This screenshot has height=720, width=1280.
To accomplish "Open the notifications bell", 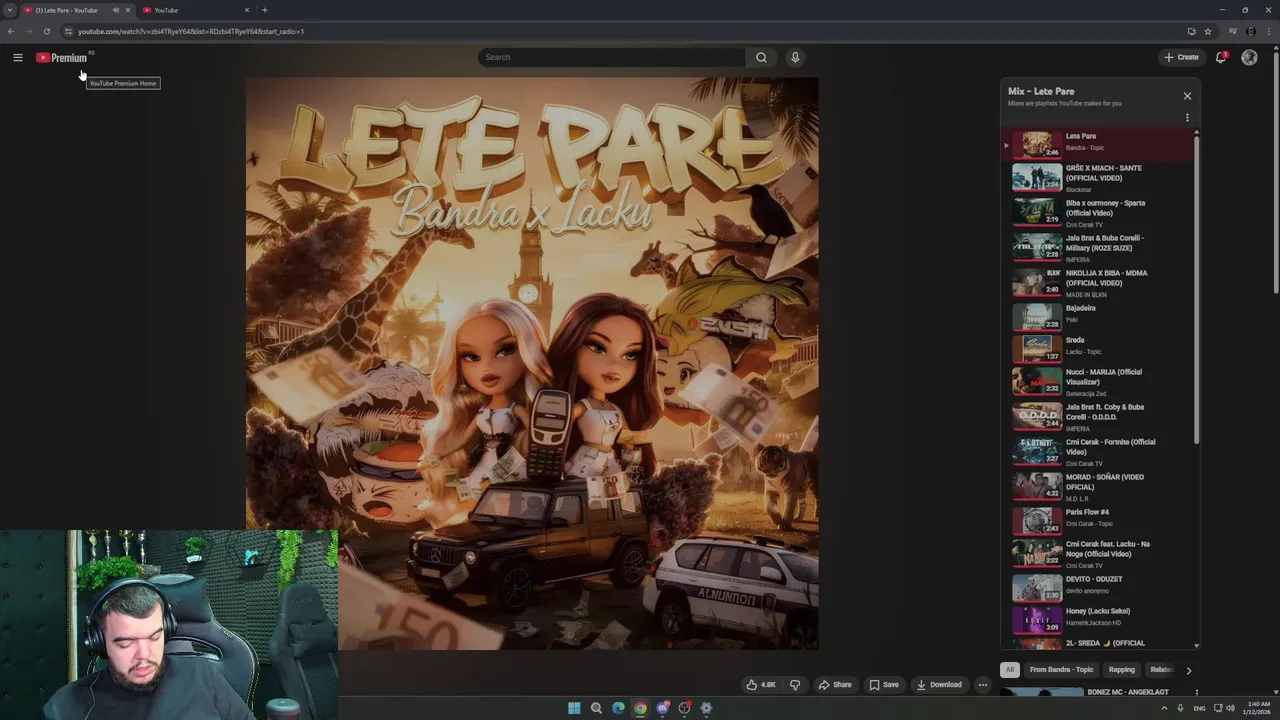I will pos(1221,57).
